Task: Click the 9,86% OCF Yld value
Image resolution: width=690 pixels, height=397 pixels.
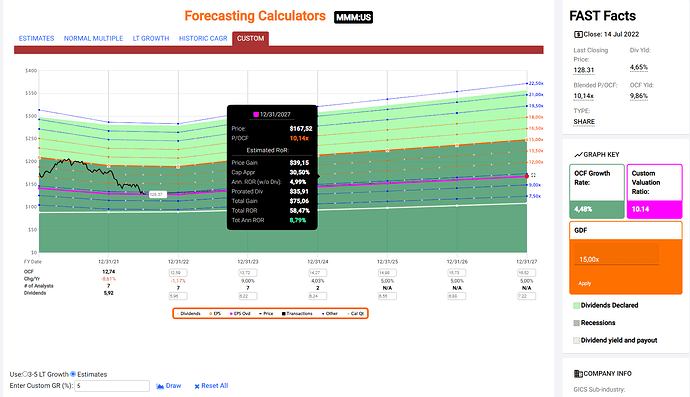Action: [639, 96]
